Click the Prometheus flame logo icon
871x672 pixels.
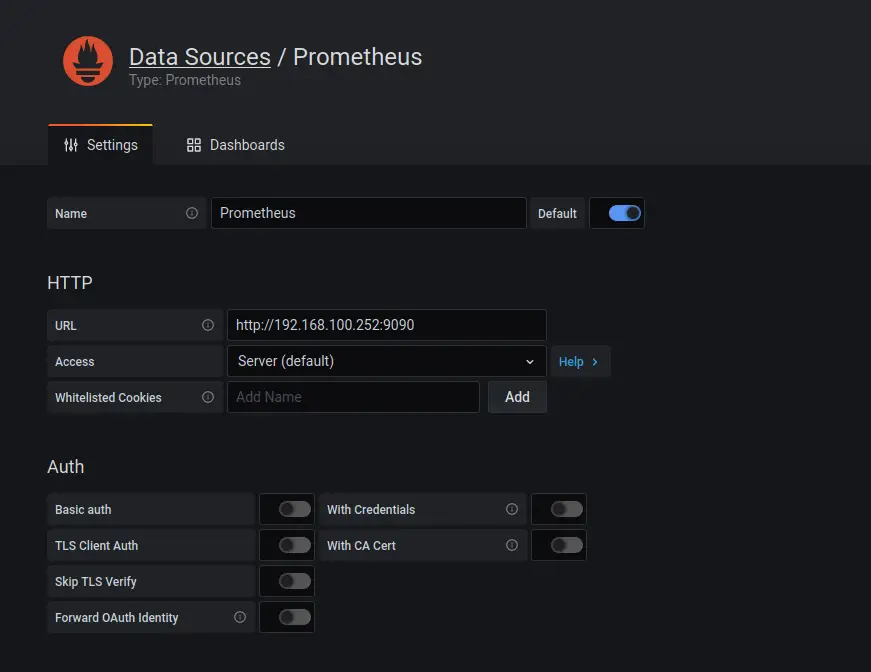(88, 61)
